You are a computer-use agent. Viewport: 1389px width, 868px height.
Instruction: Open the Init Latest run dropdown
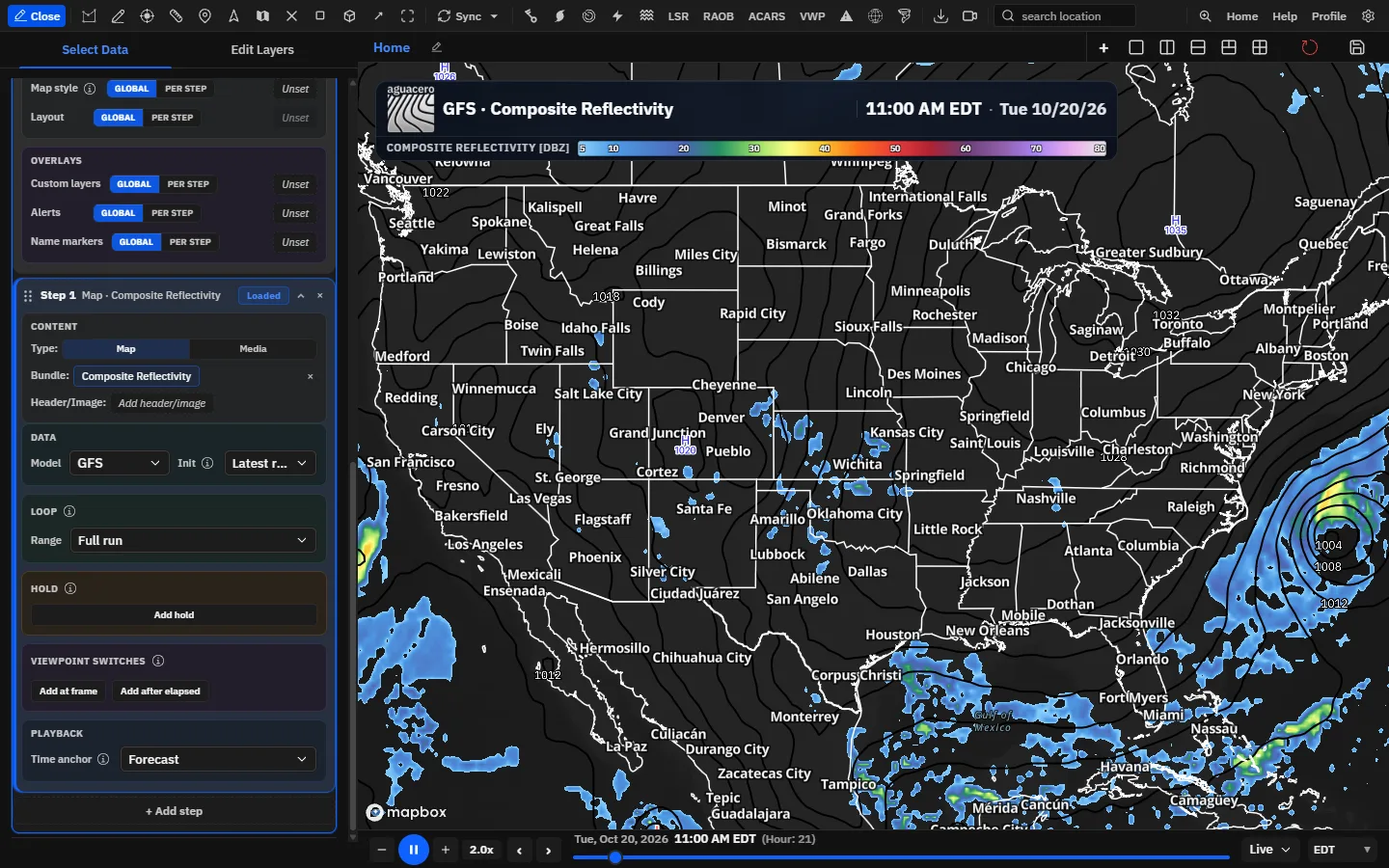(x=269, y=463)
